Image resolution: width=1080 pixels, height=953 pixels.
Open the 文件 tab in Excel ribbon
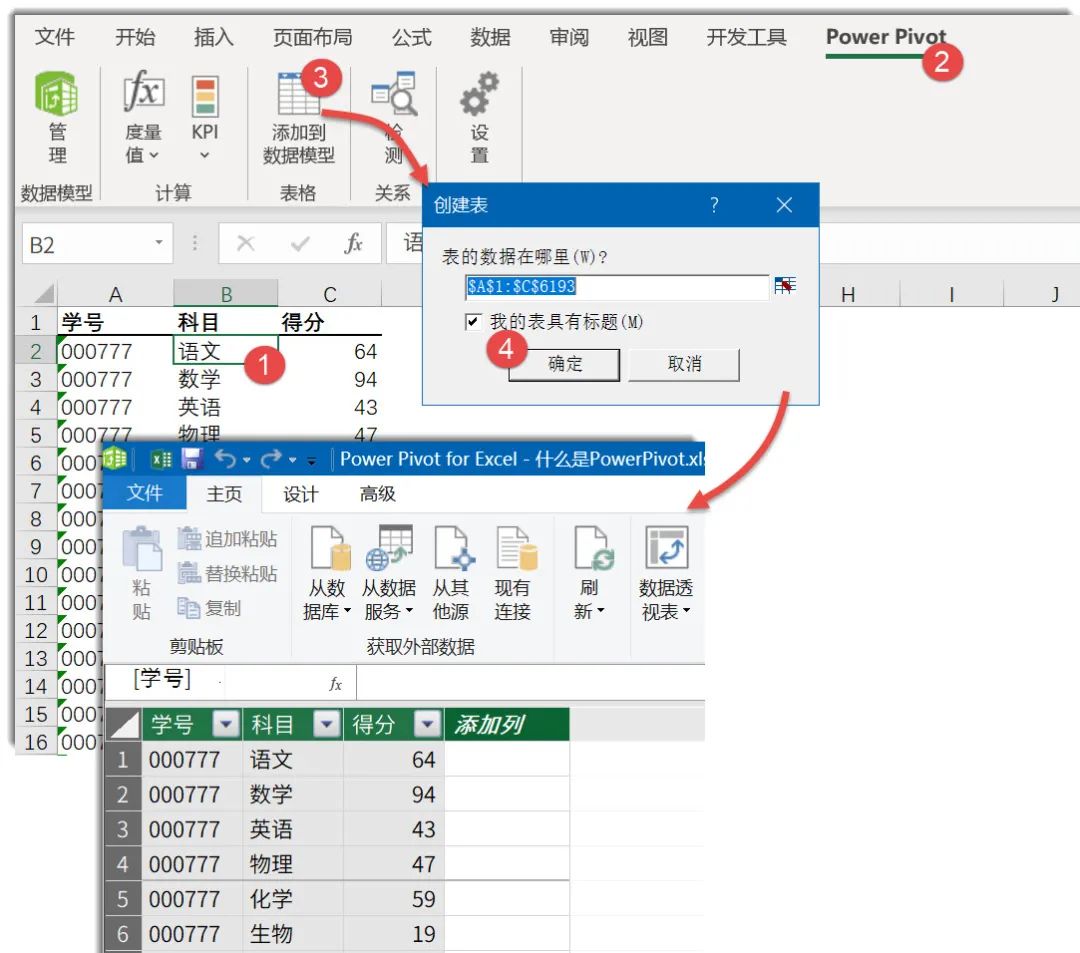[54, 36]
